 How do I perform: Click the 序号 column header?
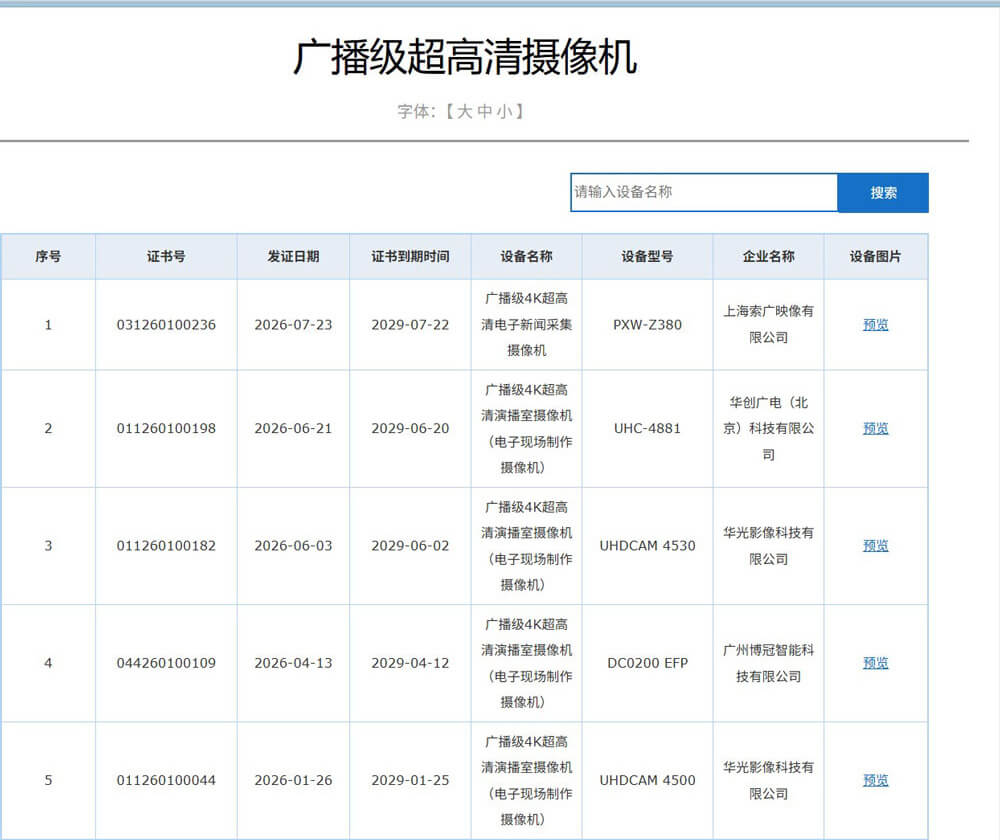[x=48, y=256]
